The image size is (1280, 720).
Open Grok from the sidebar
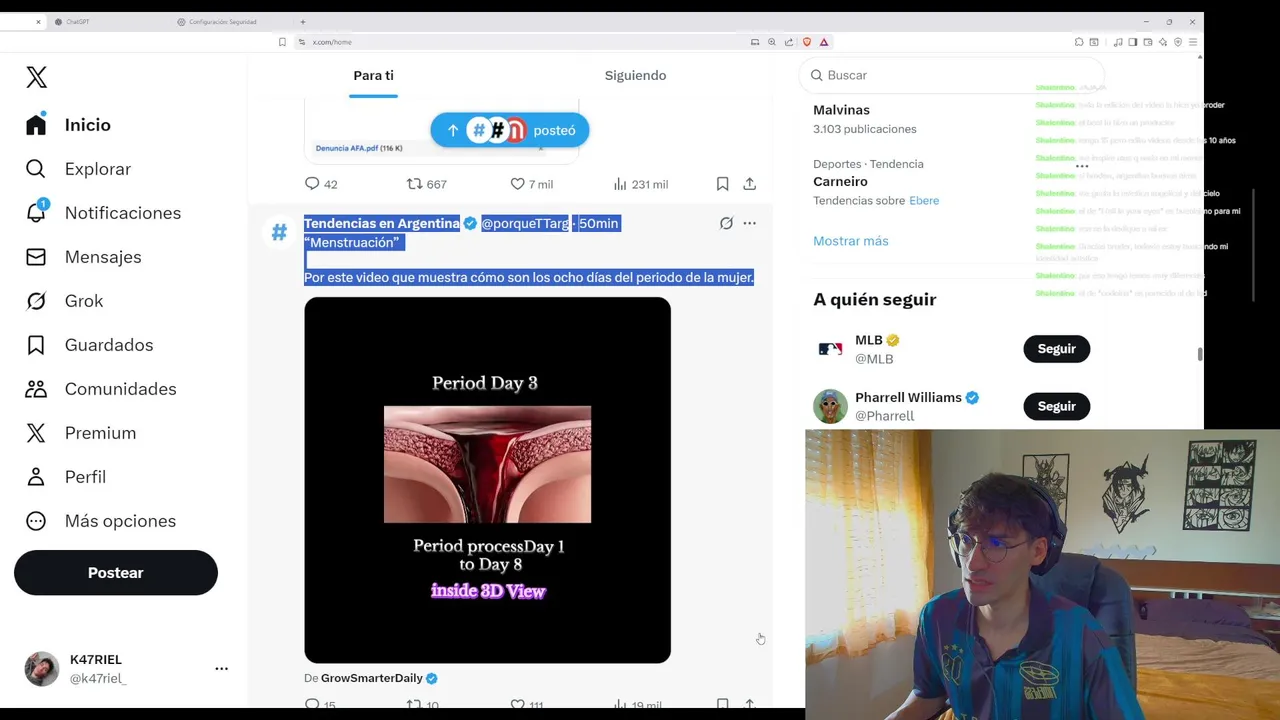(x=64, y=301)
